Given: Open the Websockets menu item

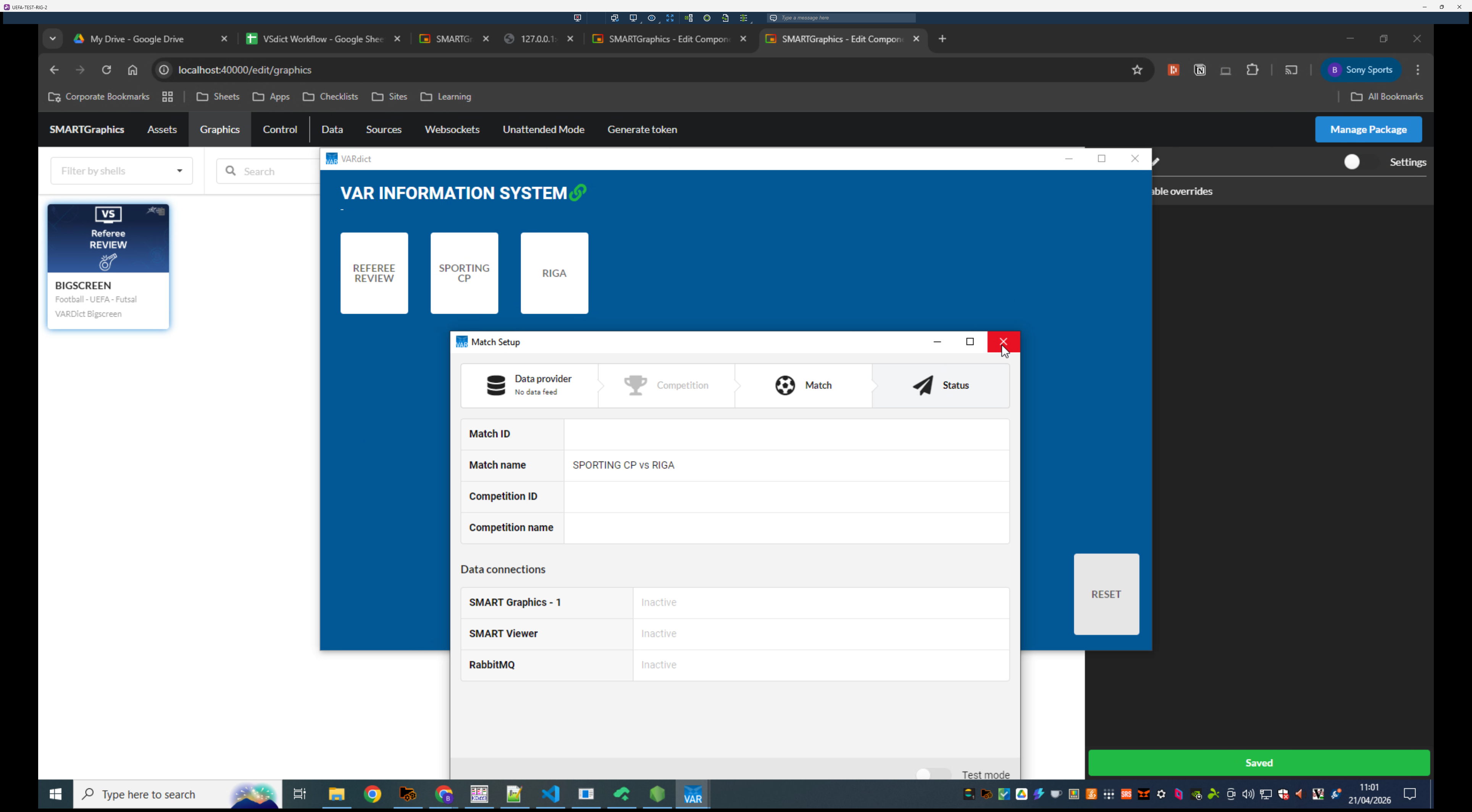Looking at the screenshot, I should [x=452, y=130].
